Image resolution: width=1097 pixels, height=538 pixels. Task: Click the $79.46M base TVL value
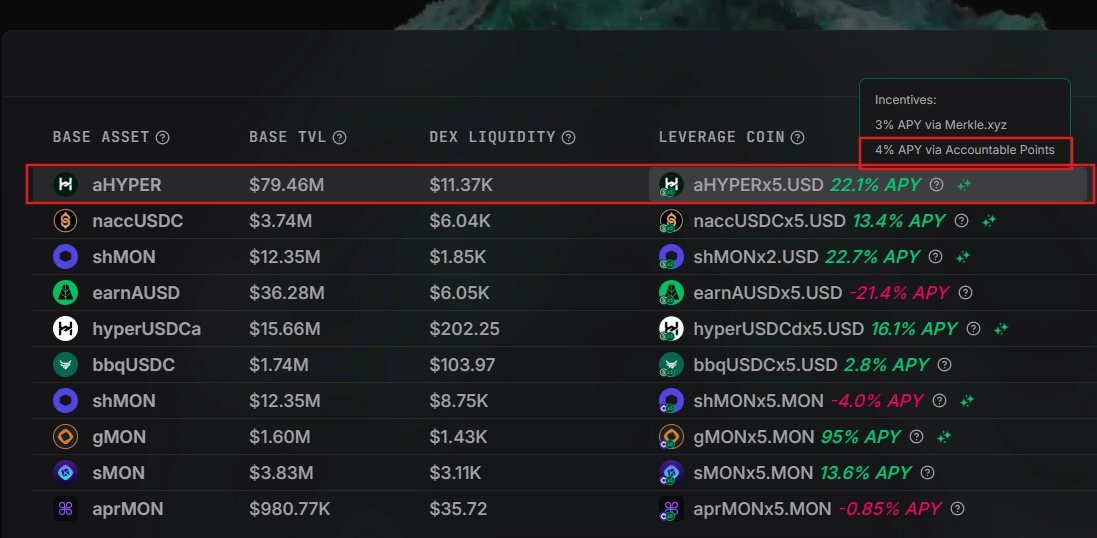click(286, 185)
